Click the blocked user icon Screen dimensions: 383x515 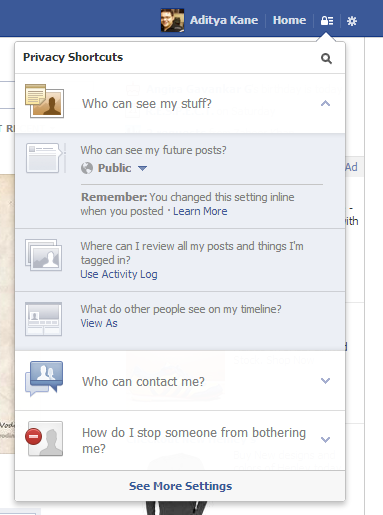(44, 439)
